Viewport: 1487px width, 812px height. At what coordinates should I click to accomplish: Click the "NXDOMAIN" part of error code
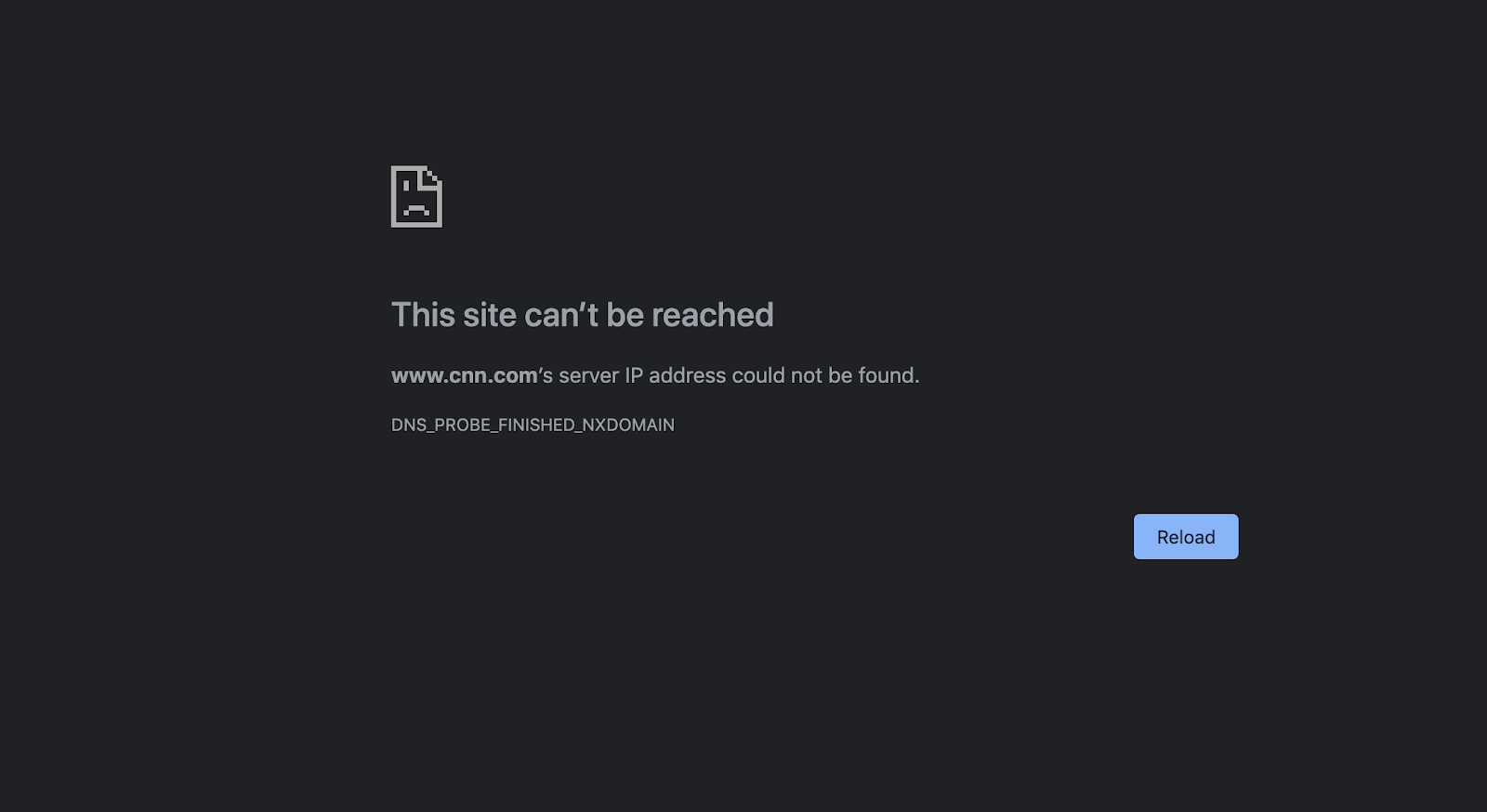[628, 425]
